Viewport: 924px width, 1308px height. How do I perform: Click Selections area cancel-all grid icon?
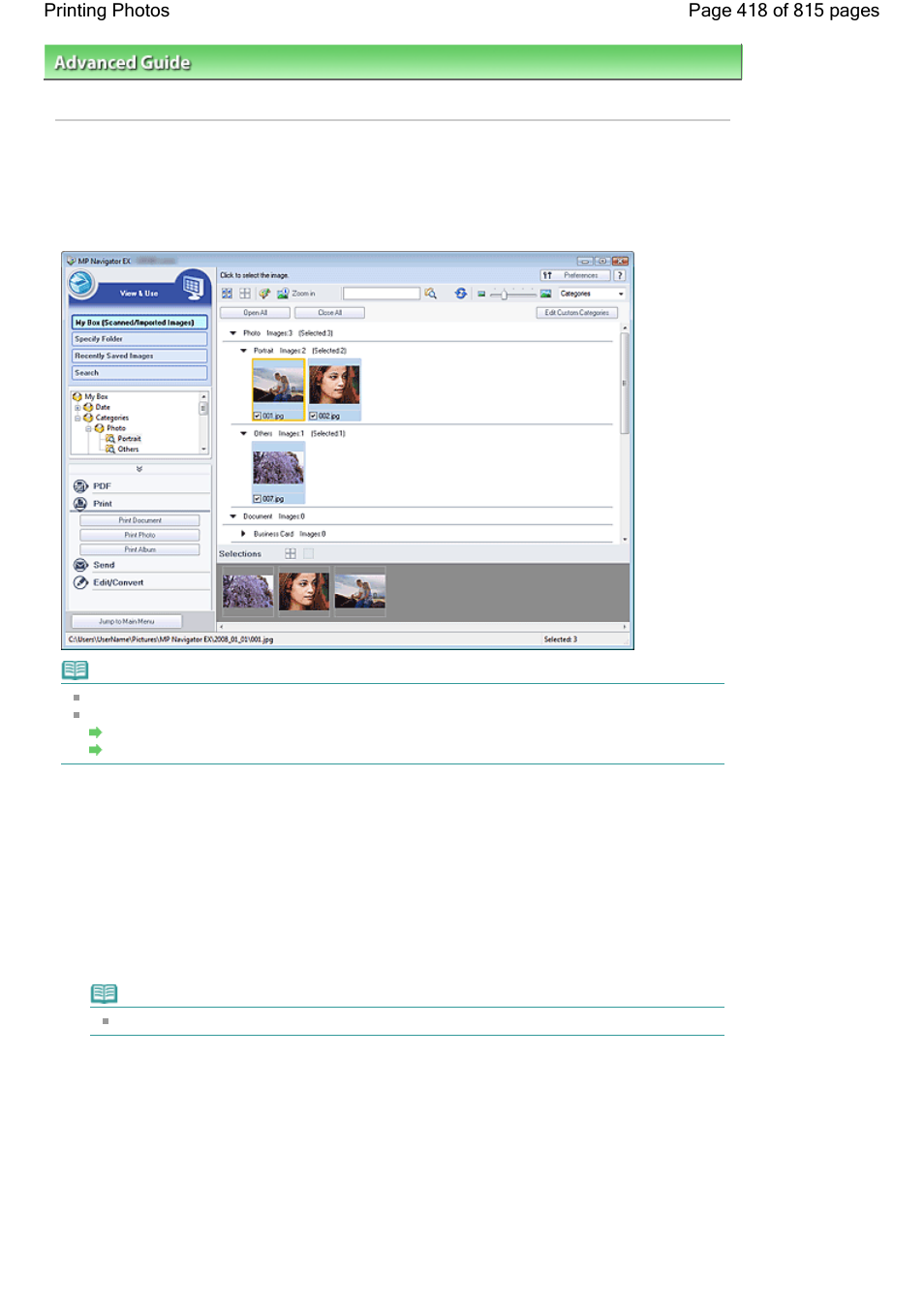click(x=309, y=553)
